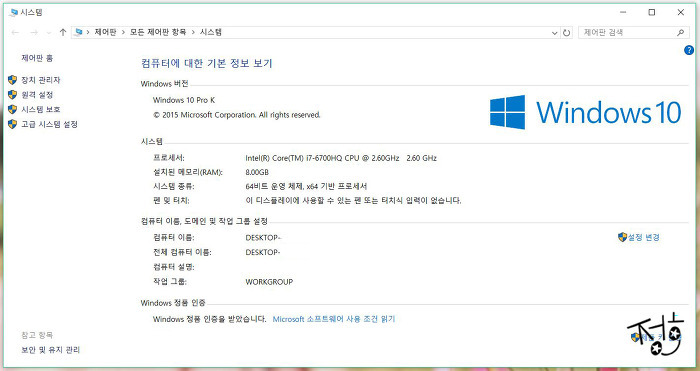Click the computer icon in address bar
This screenshot has height=371, width=700.
[x=79, y=32]
